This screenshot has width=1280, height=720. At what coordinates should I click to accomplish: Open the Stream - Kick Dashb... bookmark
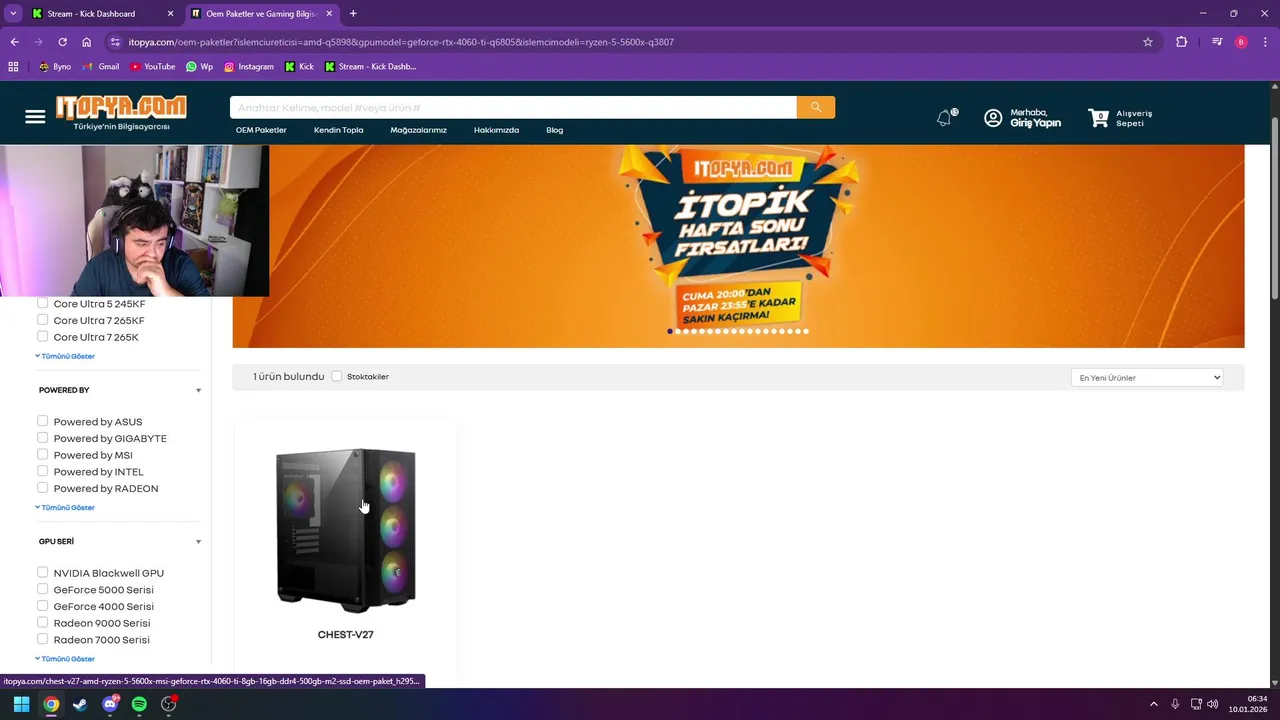click(370, 67)
